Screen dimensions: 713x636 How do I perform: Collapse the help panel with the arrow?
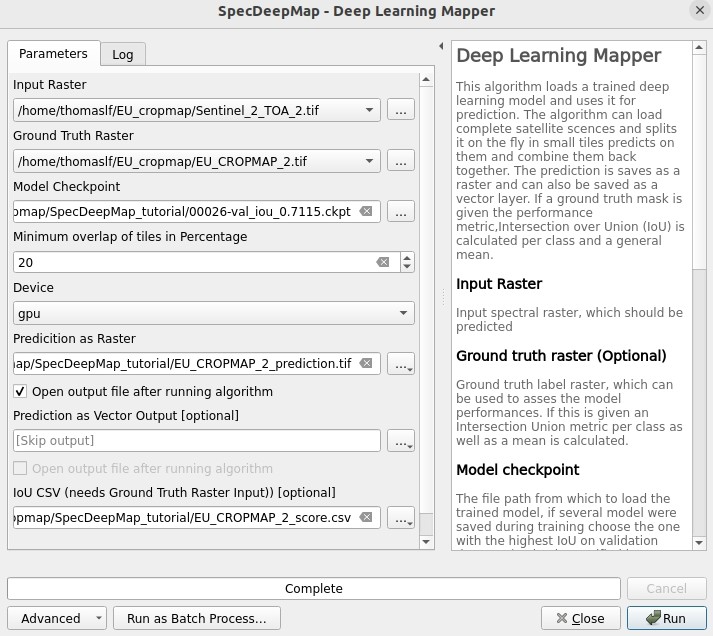coord(441,46)
